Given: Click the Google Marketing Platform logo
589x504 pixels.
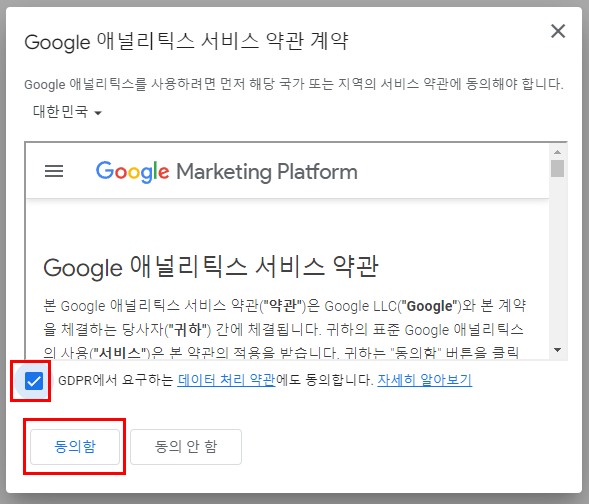Looking at the screenshot, I should (227, 172).
